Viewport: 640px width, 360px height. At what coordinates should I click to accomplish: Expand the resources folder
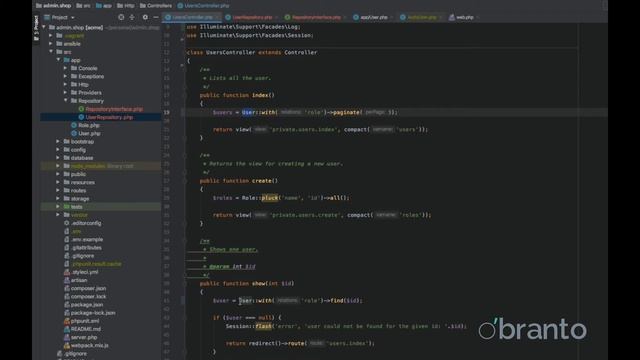coord(58,182)
